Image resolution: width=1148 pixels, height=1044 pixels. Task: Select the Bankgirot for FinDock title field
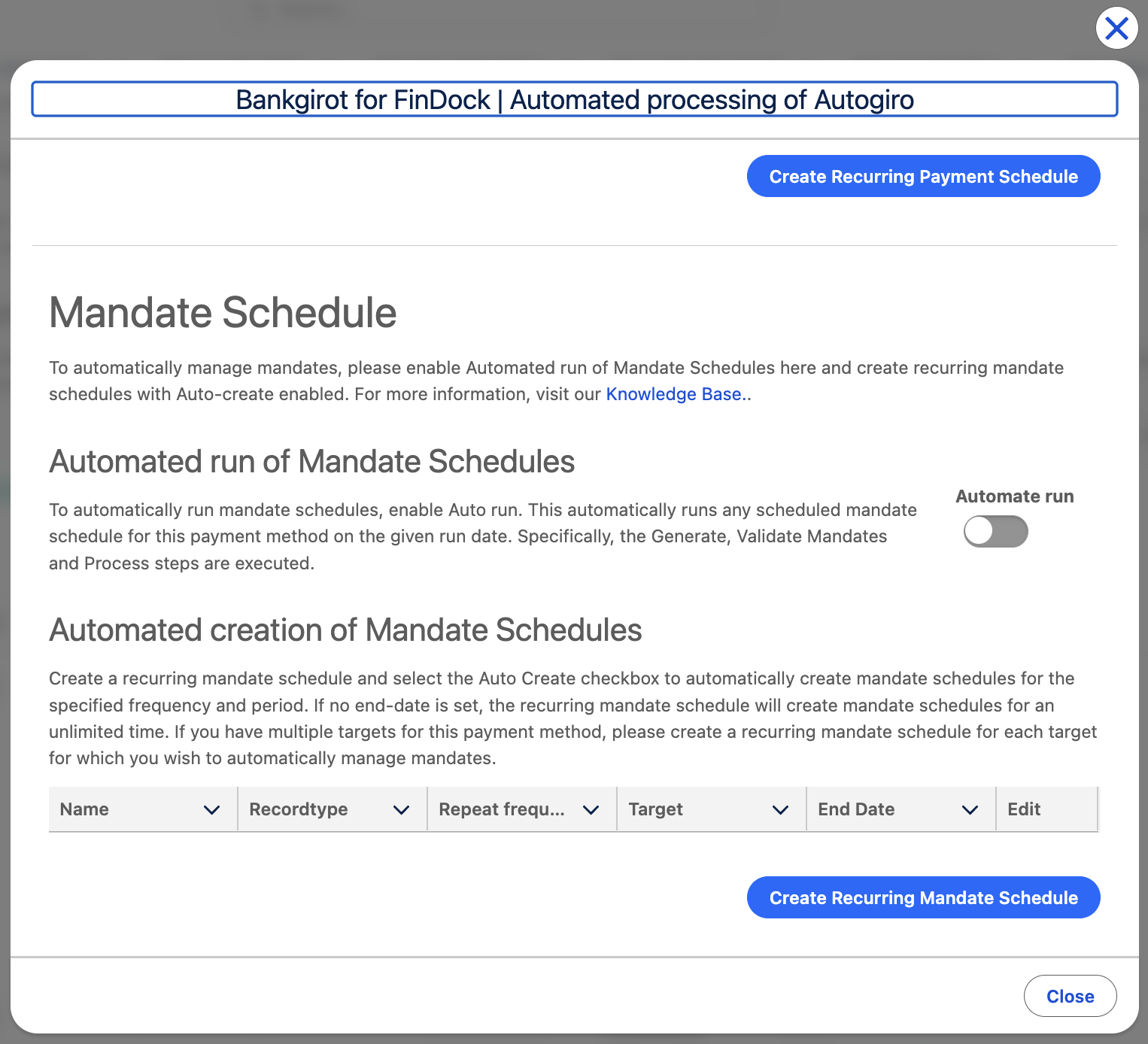pyautogui.click(x=574, y=99)
